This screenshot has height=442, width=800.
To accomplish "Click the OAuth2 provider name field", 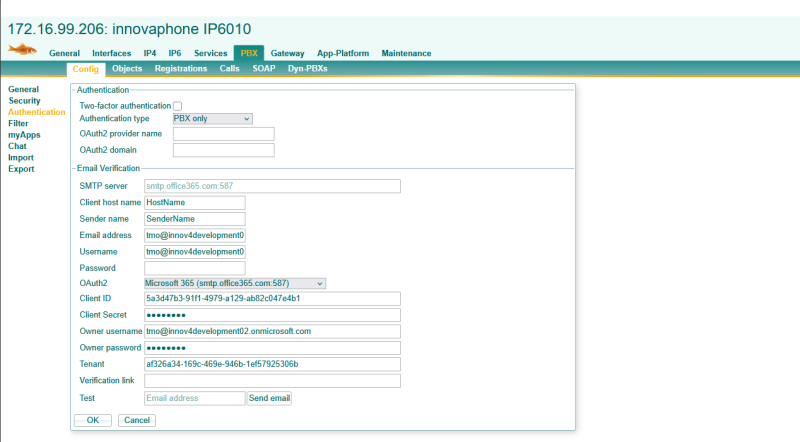I will point(223,134).
